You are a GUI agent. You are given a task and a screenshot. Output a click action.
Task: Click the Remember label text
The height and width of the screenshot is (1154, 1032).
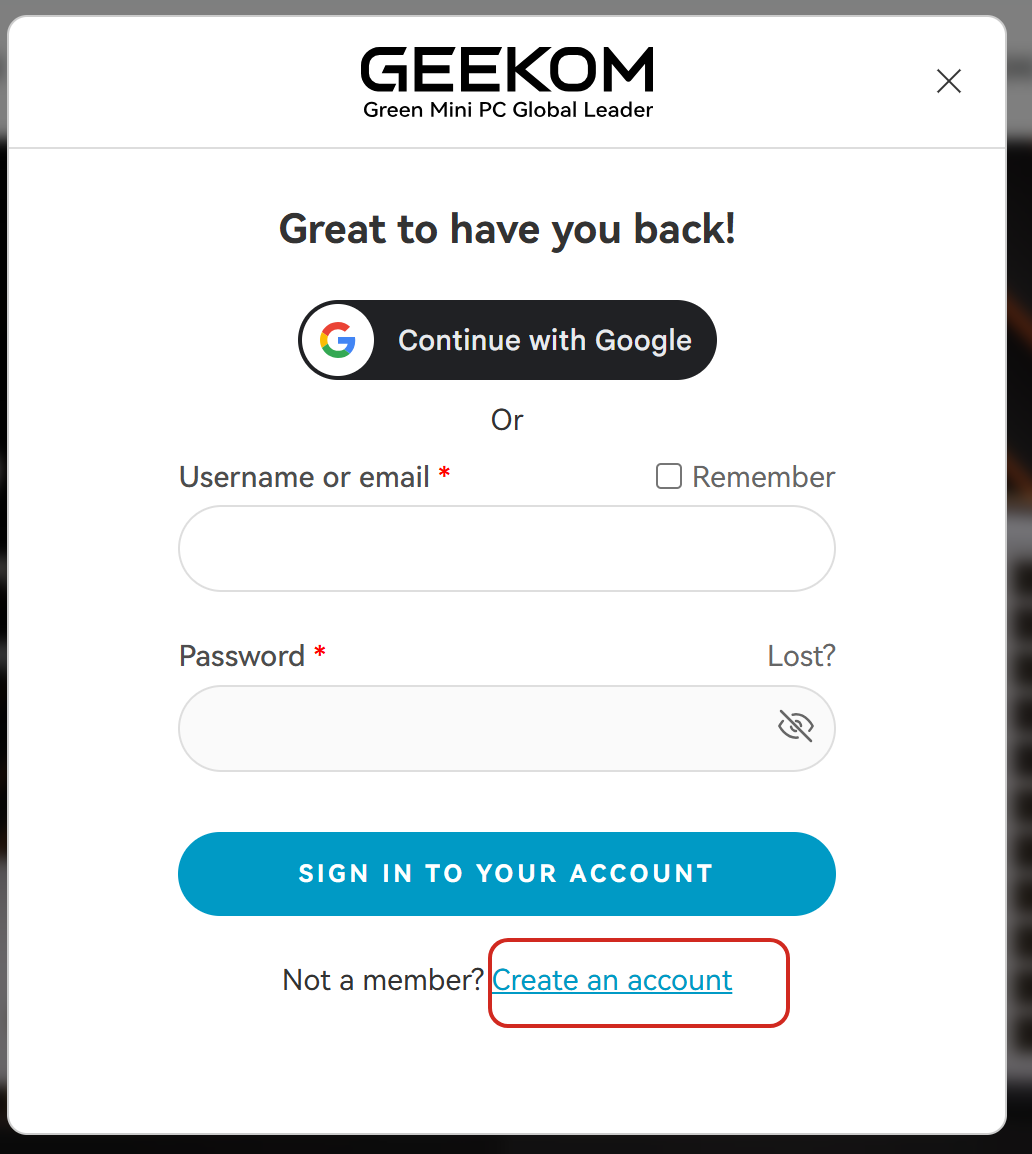(x=763, y=477)
